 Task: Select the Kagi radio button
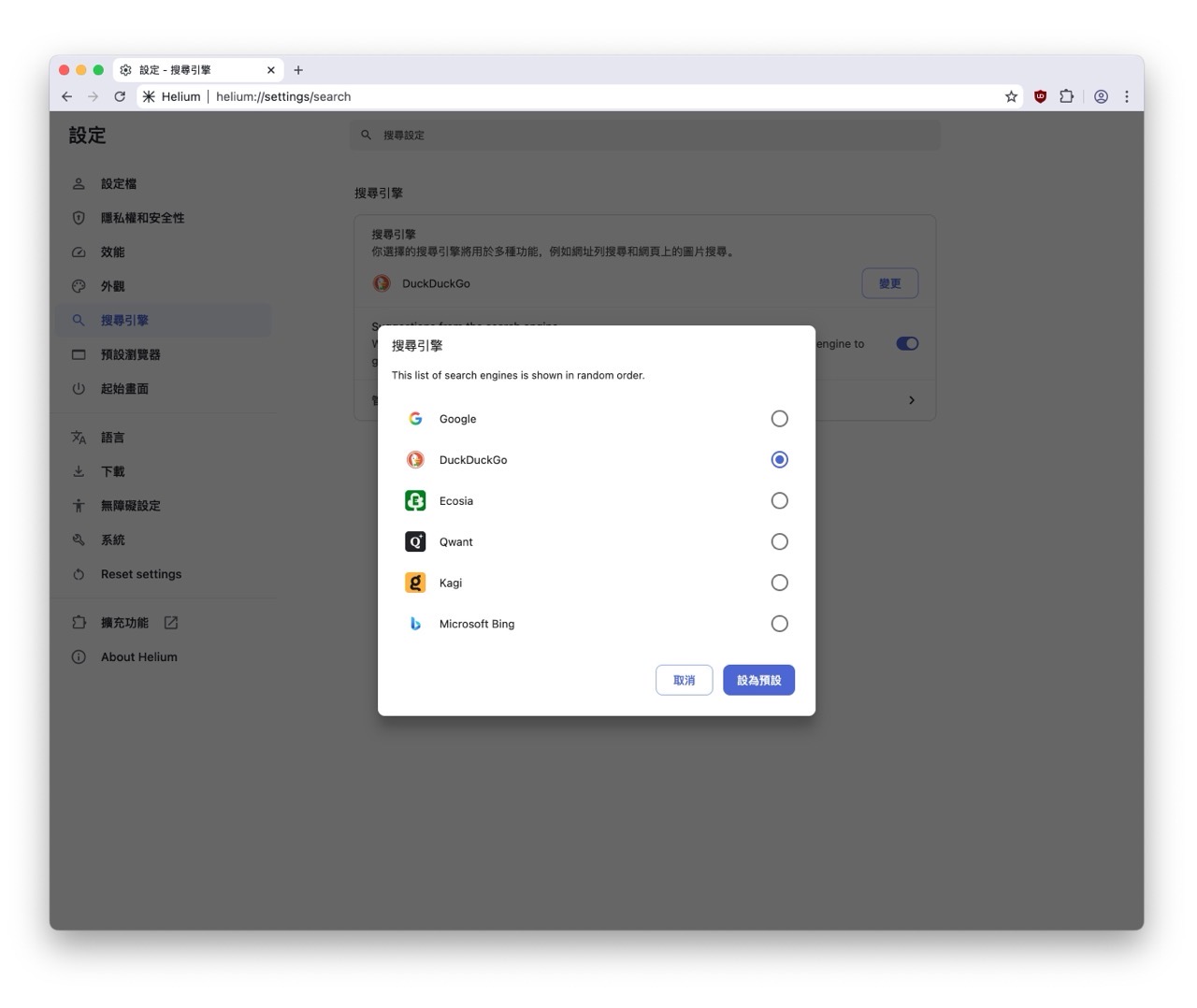point(779,583)
